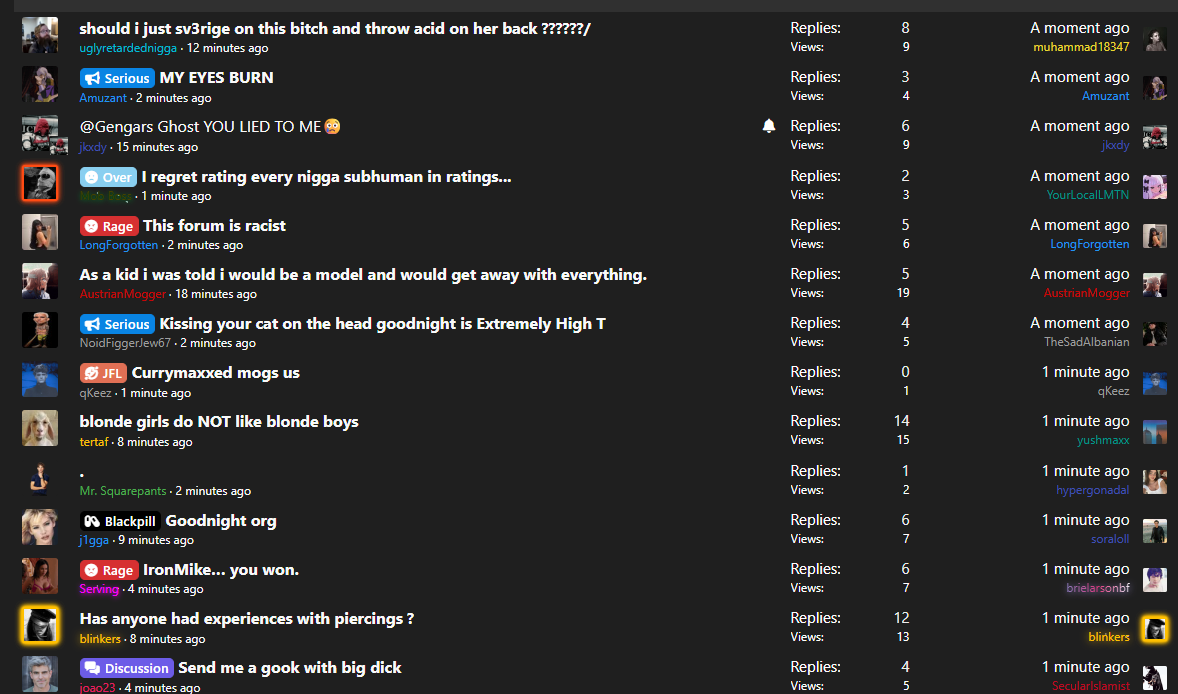Open the 'MY EYES BURN' thread title

coord(216,77)
